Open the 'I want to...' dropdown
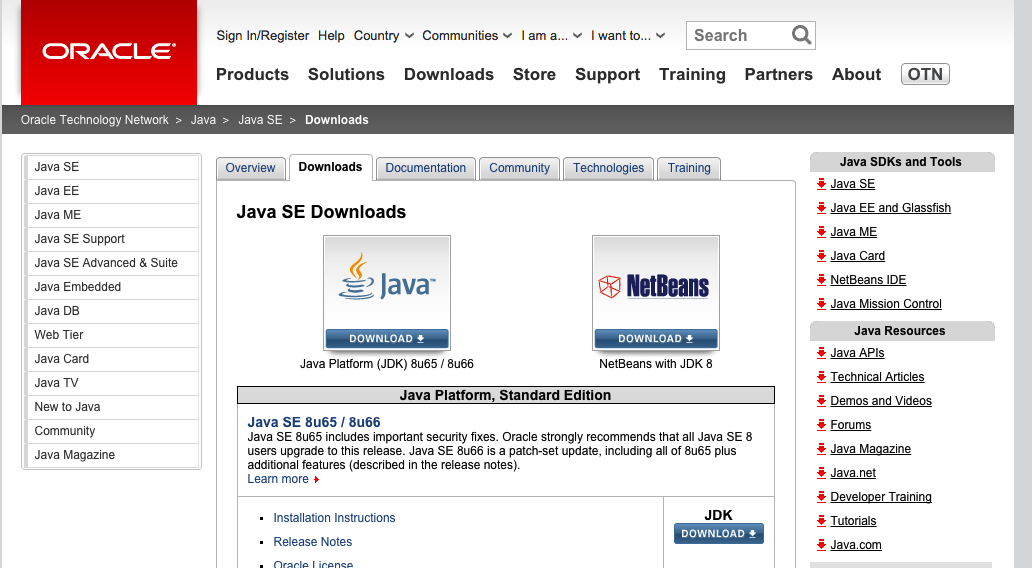The height and width of the screenshot is (568, 1032). point(628,36)
